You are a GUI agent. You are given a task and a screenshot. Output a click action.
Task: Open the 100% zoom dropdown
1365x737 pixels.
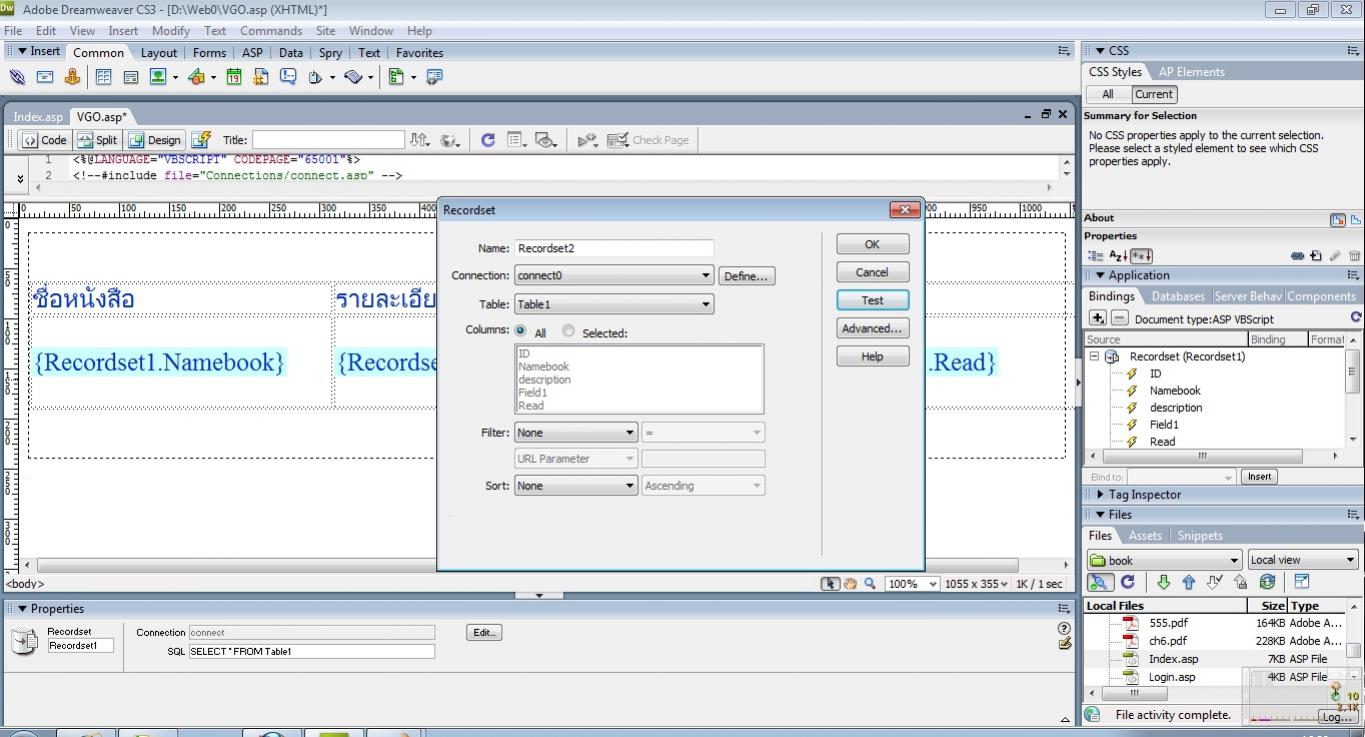point(913,584)
